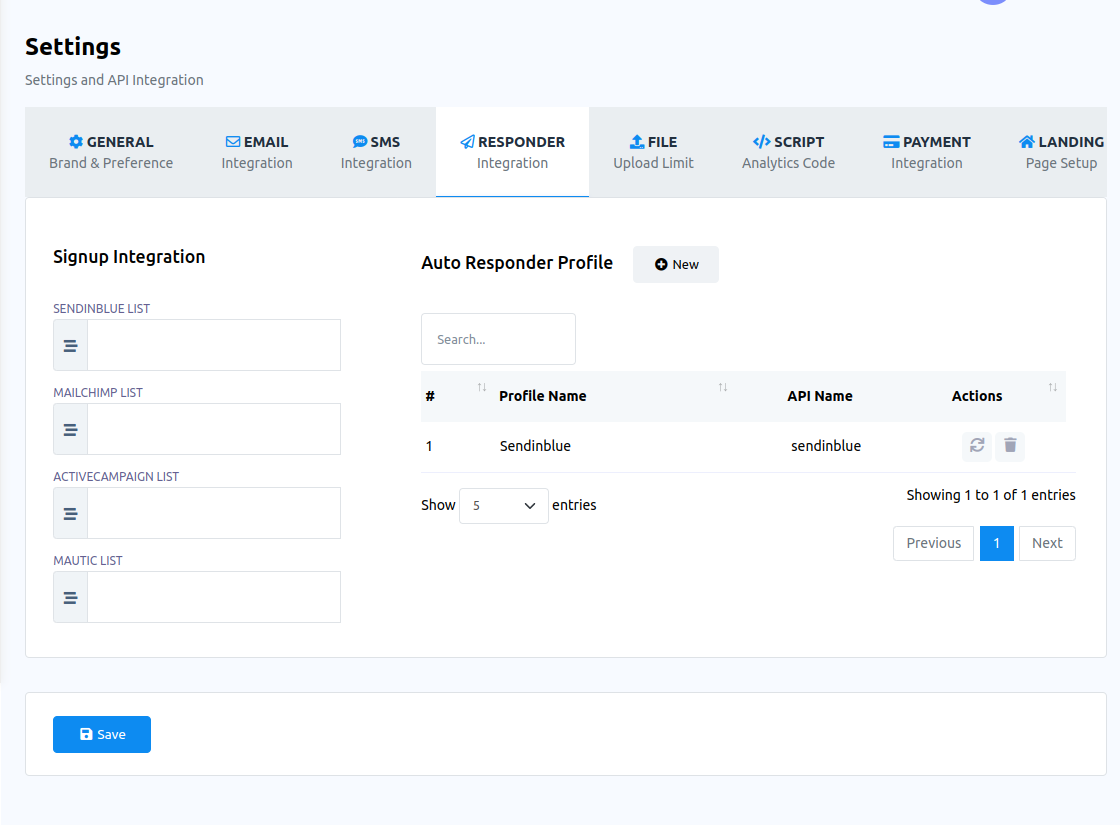This screenshot has width=1120, height=825.
Task: Go to Next page
Action: click(x=1047, y=544)
